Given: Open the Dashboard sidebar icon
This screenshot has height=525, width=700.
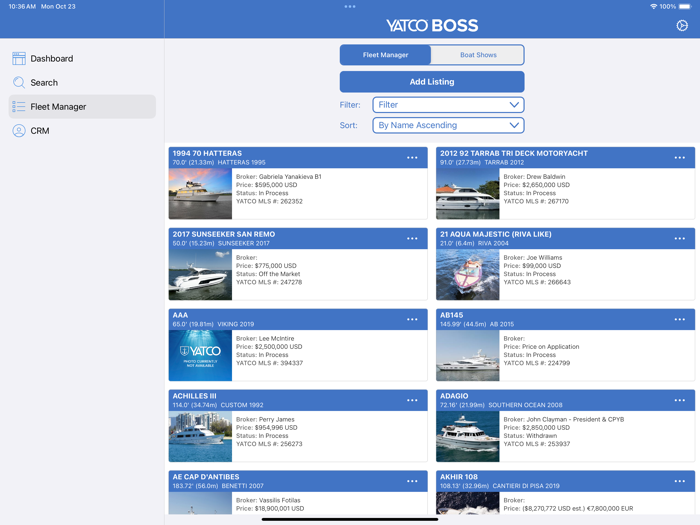Looking at the screenshot, I should tap(19, 58).
